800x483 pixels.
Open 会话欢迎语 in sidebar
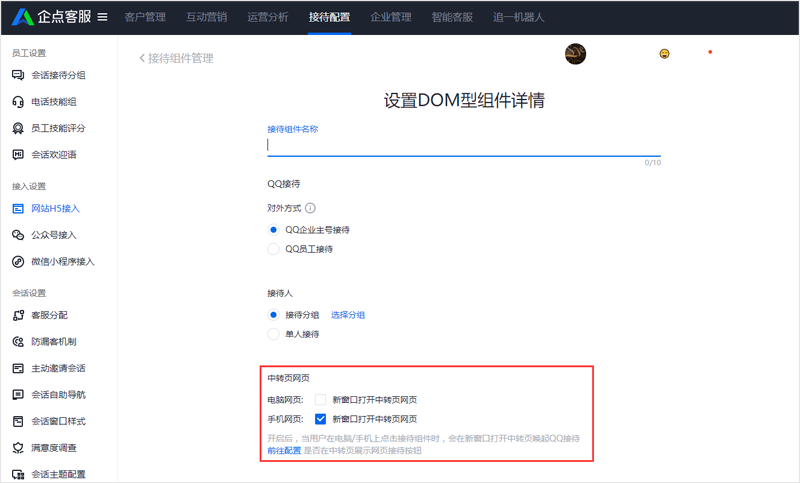(x=54, y=155)
